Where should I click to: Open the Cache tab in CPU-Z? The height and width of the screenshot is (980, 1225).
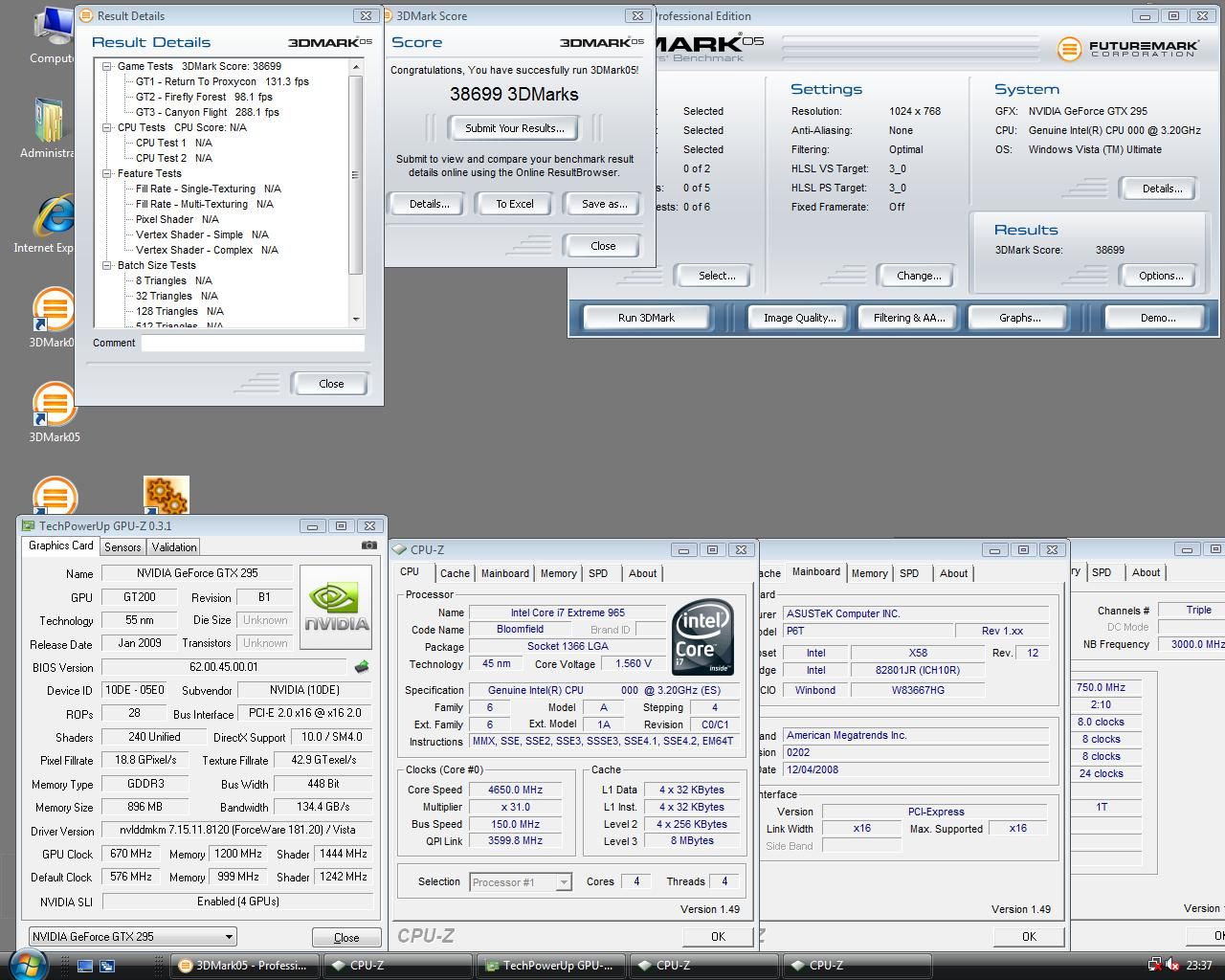(455, 573)
